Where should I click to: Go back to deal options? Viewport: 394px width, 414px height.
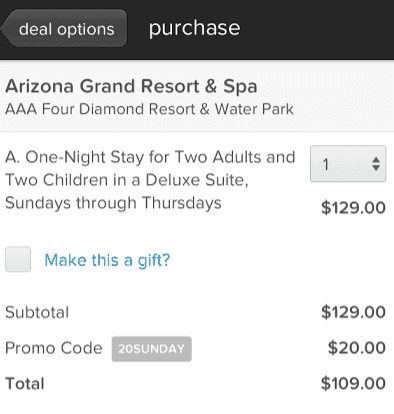tap(64, 29)
